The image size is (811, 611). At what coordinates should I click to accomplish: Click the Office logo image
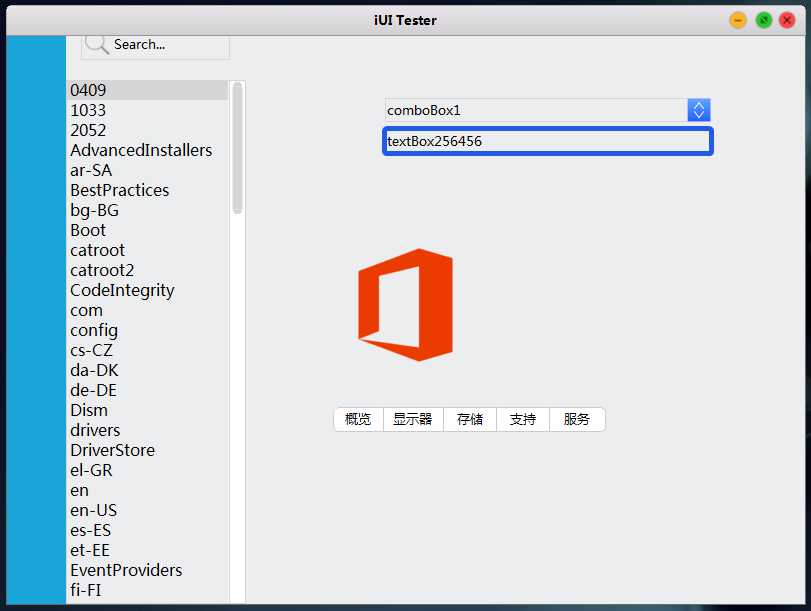pyautogui.click(x=406, y=305)
